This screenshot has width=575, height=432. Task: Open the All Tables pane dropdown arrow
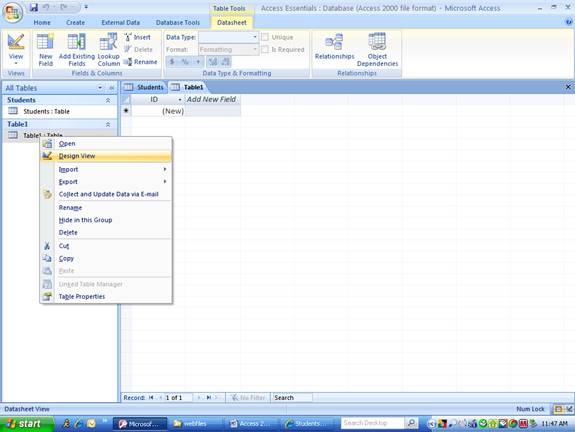coord(100,88)
